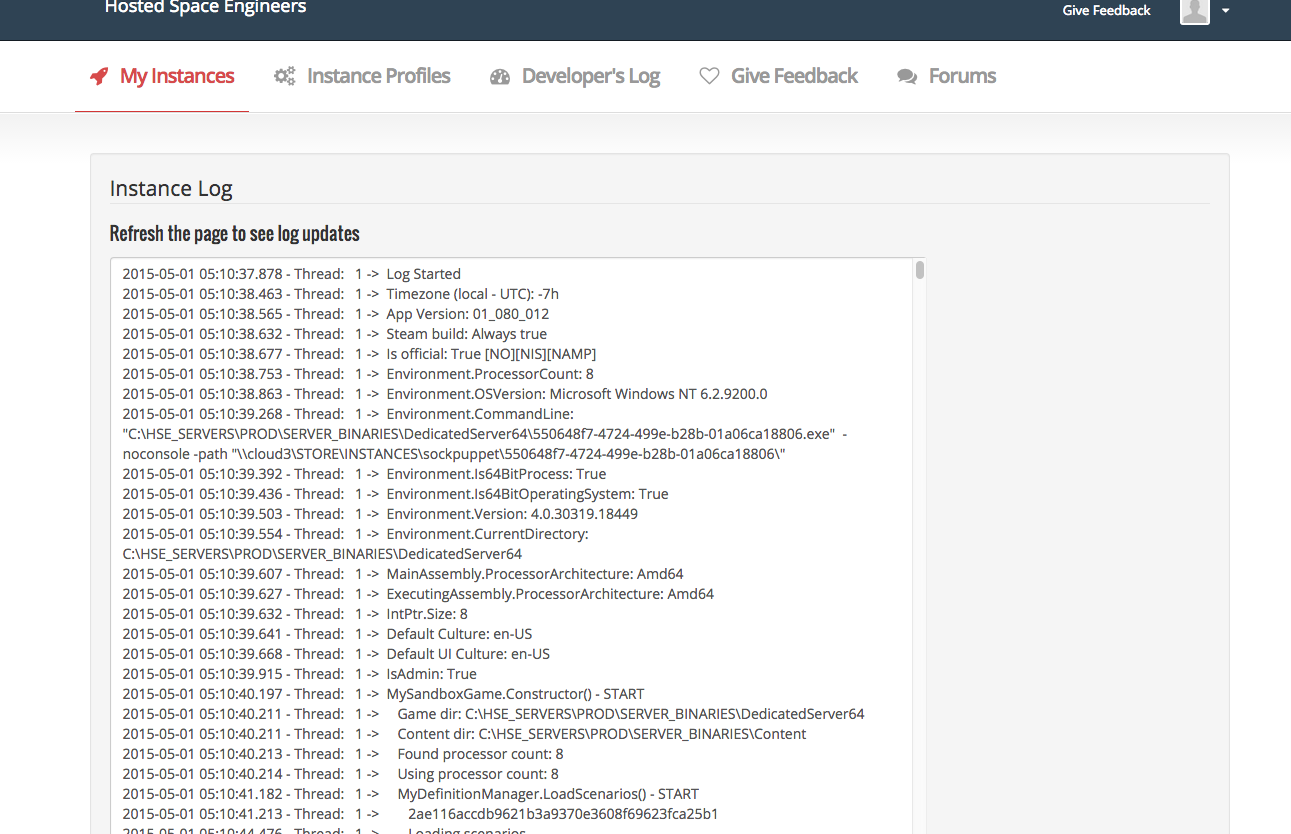Select the 'Found processor count: 8' line
The width and height of the screenshot is (1291, 834).
(x=343, y=754)
